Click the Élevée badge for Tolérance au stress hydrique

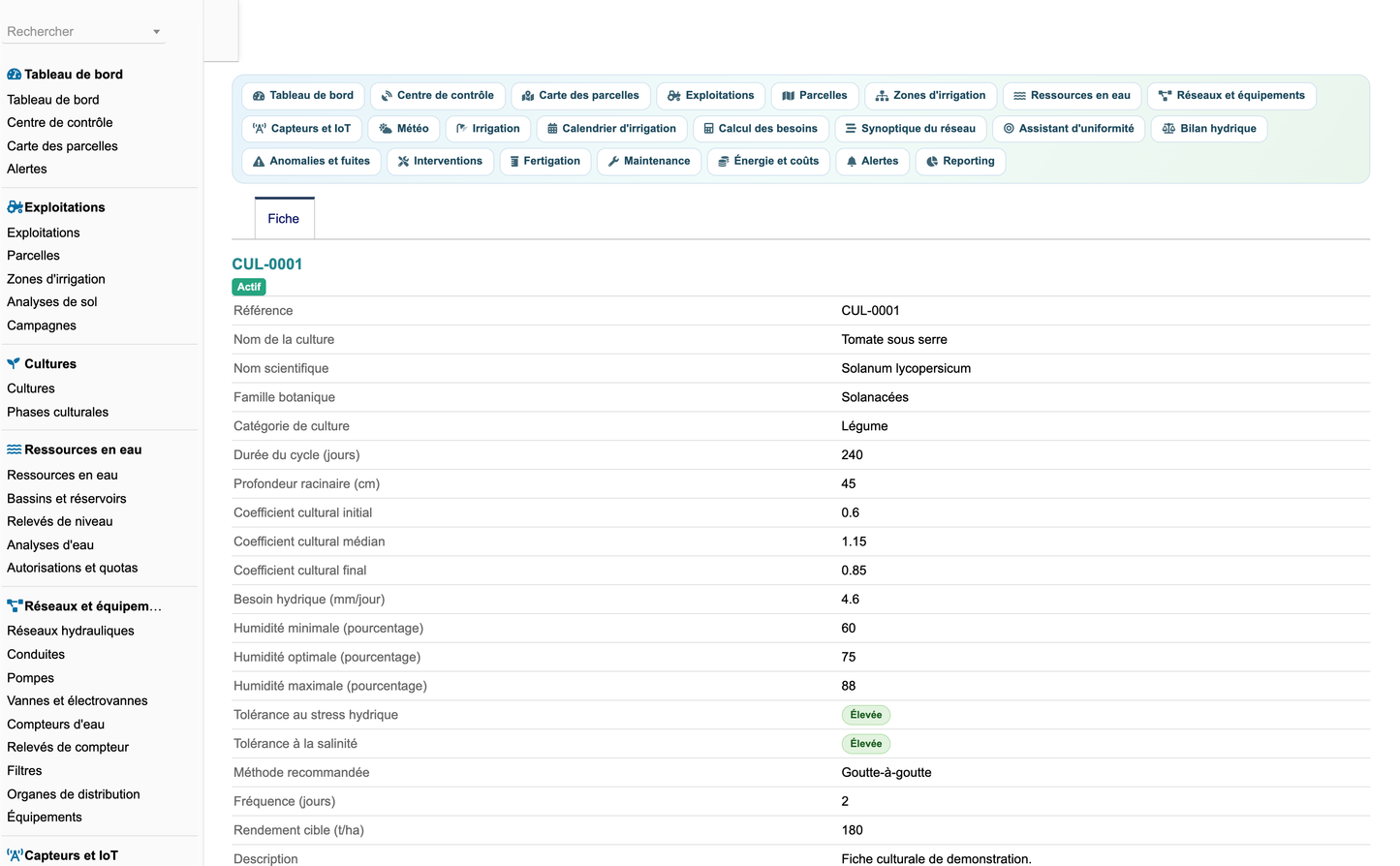click(x=866, y=715)
